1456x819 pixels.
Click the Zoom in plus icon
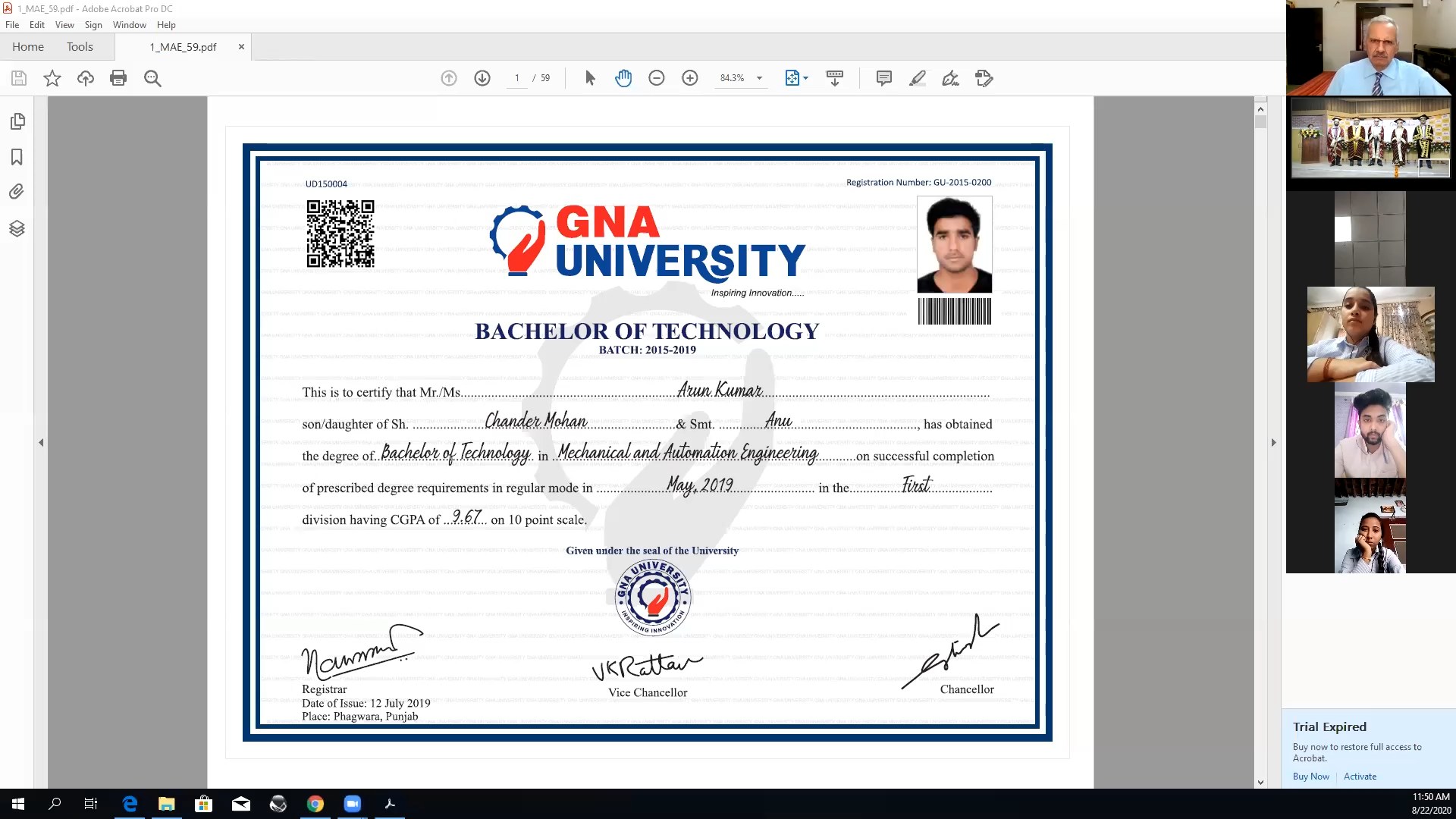pos(689,78)
